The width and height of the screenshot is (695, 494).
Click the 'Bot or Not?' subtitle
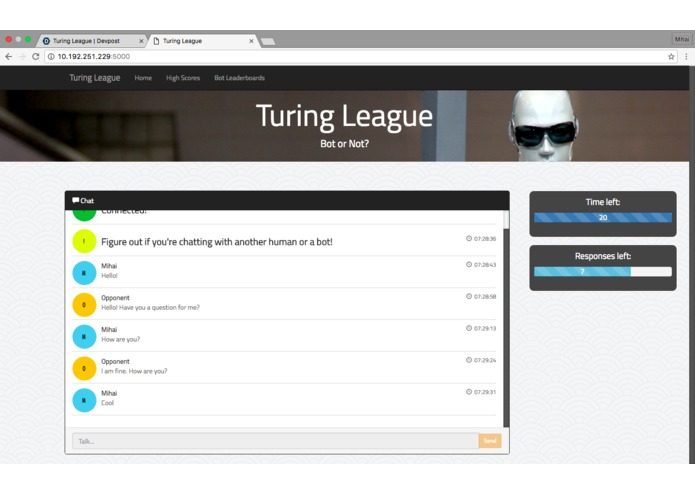[344, 144]
